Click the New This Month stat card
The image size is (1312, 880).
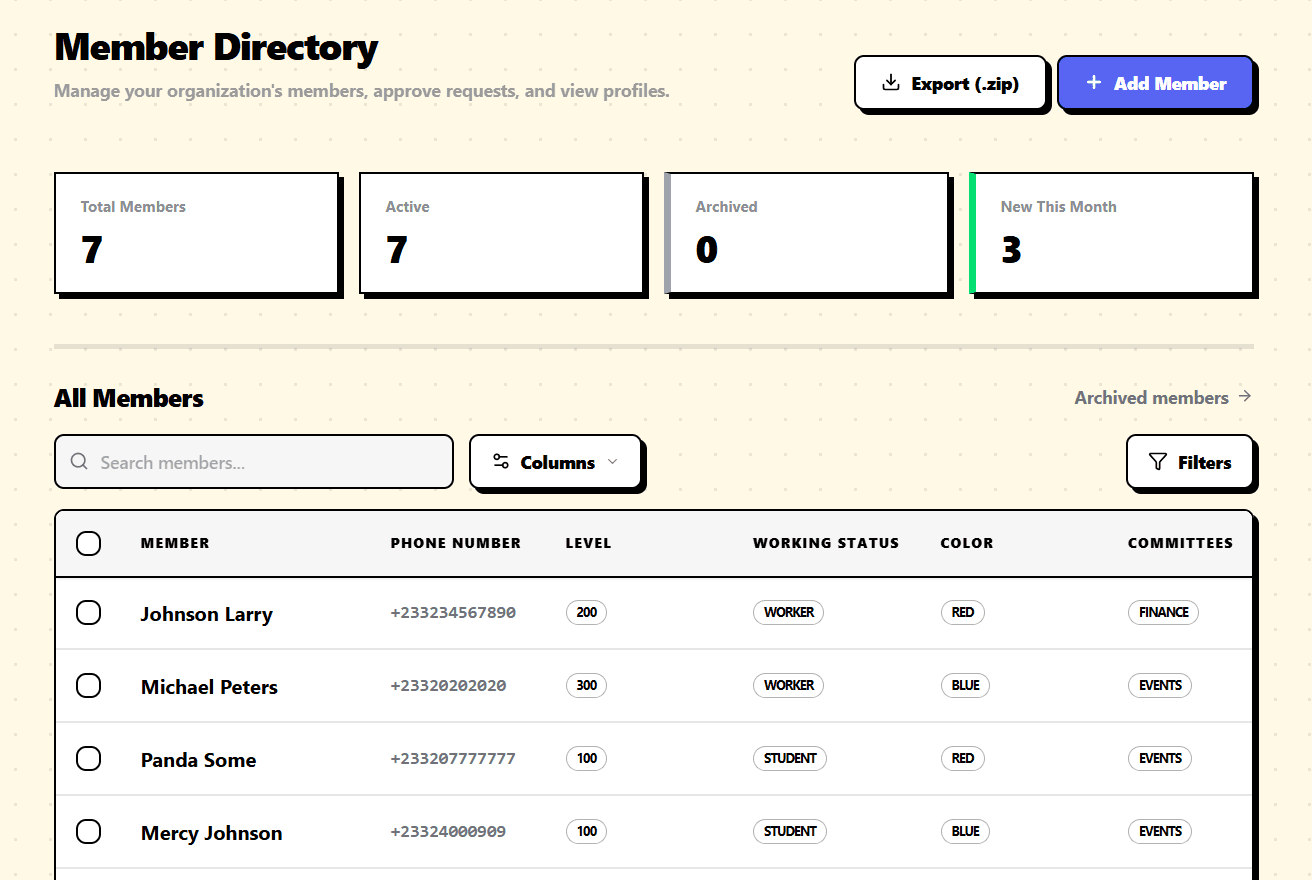(1112, 233)
